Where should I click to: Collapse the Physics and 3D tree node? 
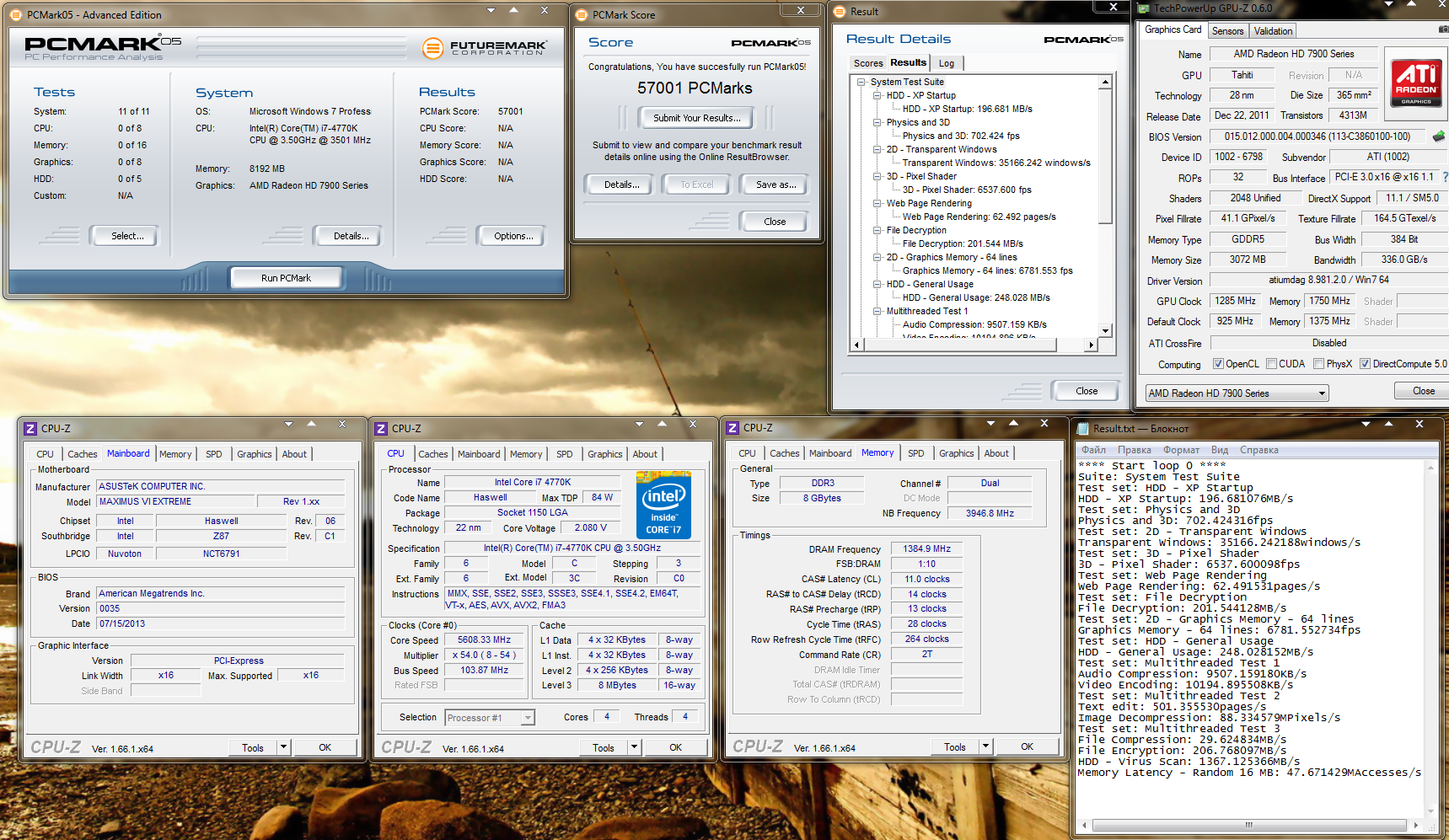tap(877, 122)
